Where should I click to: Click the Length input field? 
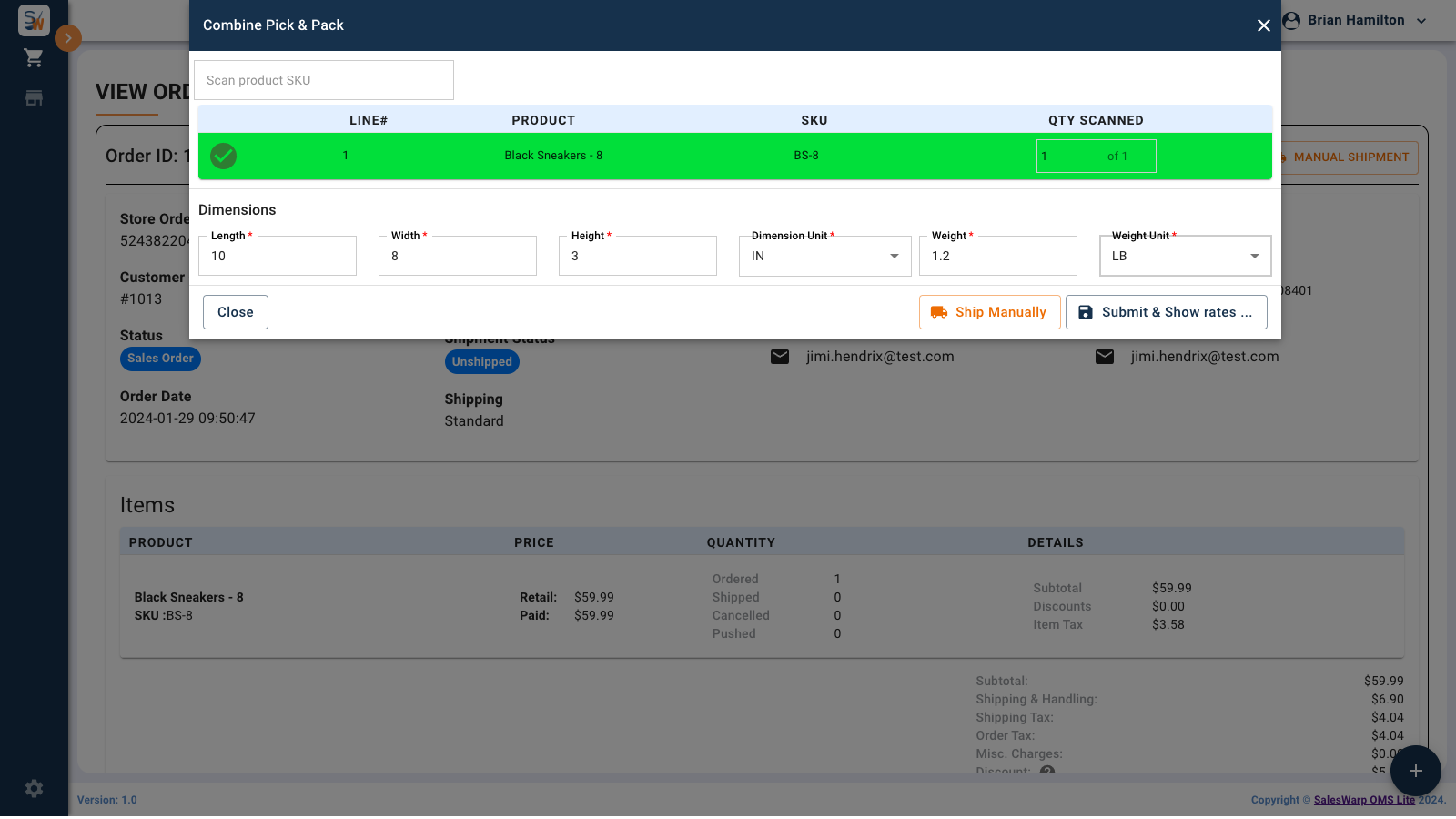(278, 257)
